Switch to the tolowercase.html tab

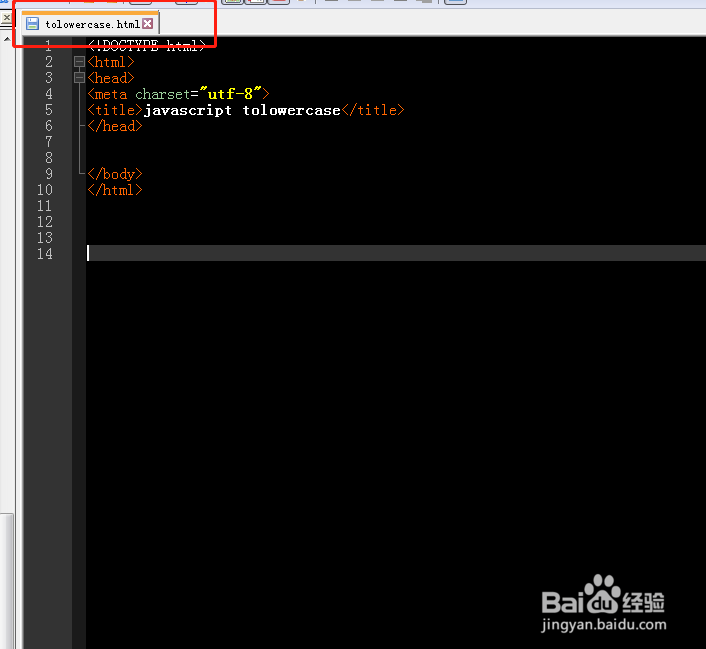pos(92,24)
